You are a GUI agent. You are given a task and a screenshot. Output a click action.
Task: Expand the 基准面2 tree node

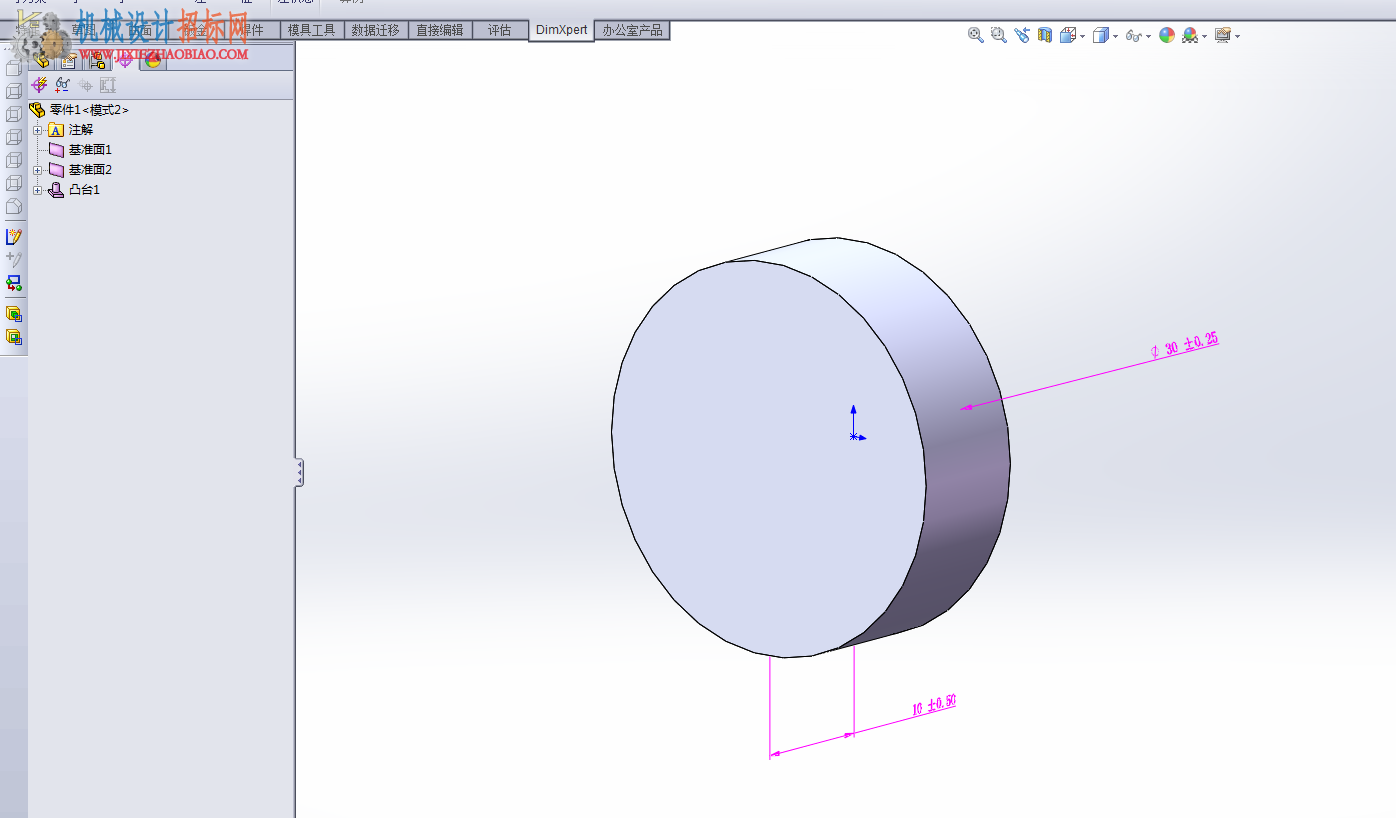(x=37, y=170)
